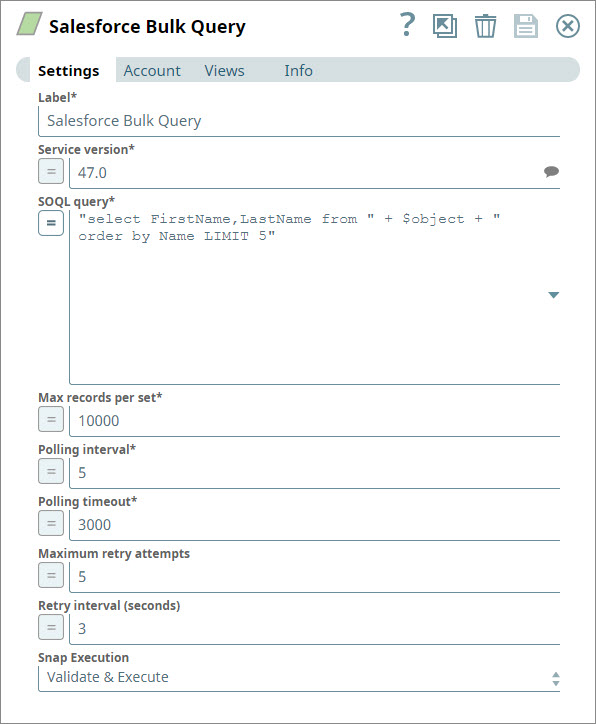Click the suggestion bubble in Service version
This screenshot has height=724, width=596.
coord(551,172)
